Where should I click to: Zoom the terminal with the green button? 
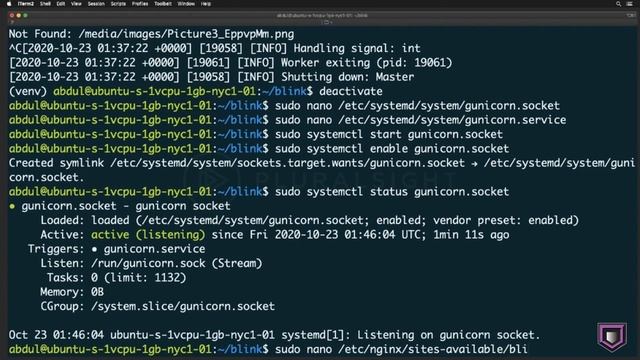[x=25, y=16]
